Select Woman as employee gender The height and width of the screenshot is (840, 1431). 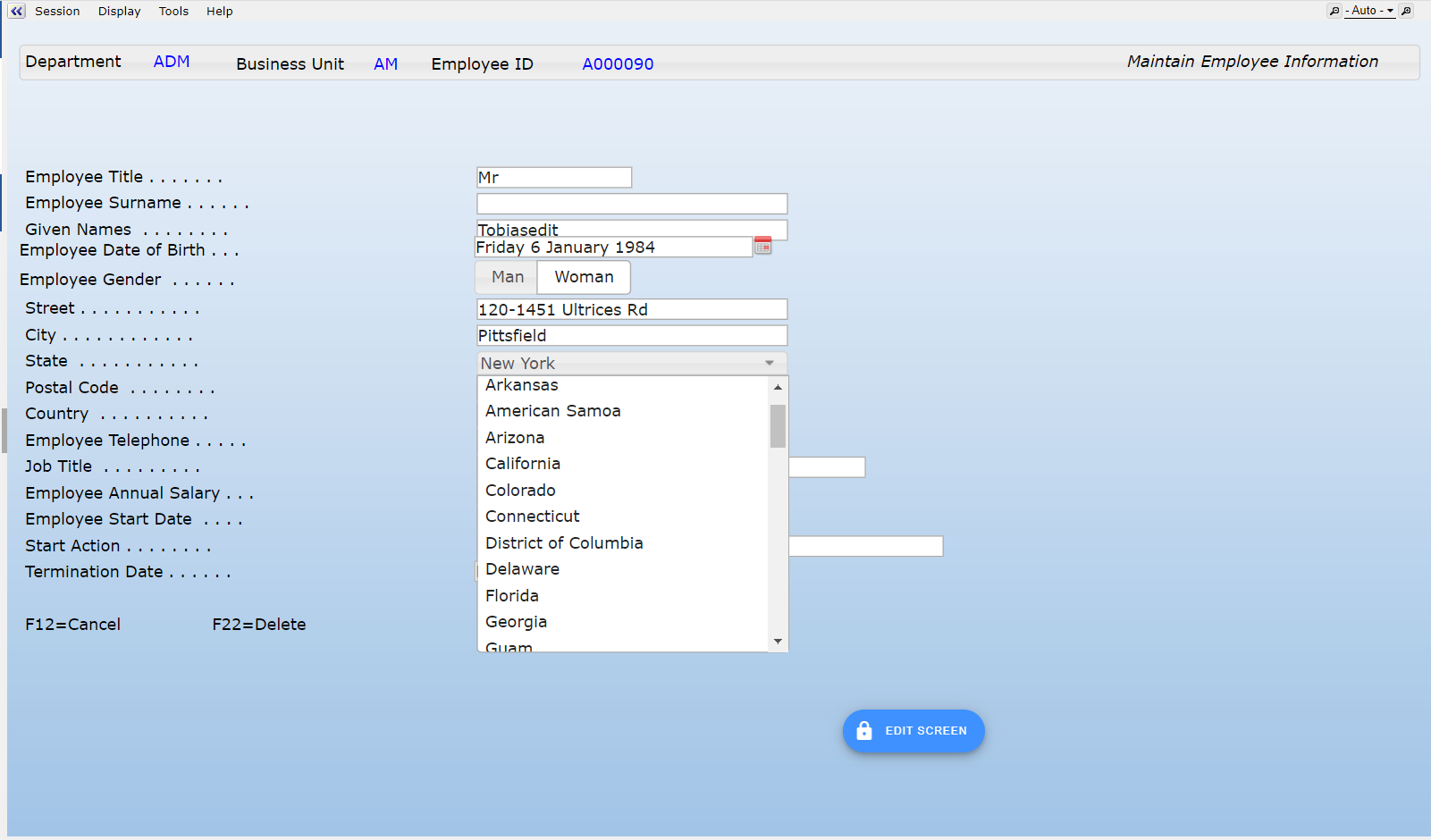click(x=584, y=277)
